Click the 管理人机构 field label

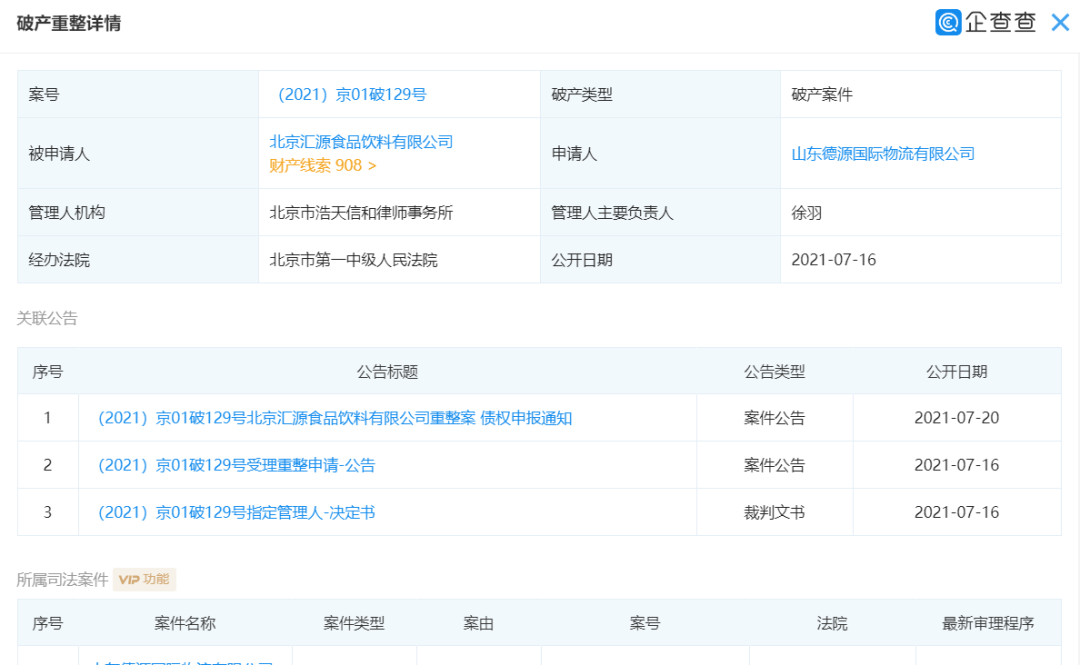[67, 213]
